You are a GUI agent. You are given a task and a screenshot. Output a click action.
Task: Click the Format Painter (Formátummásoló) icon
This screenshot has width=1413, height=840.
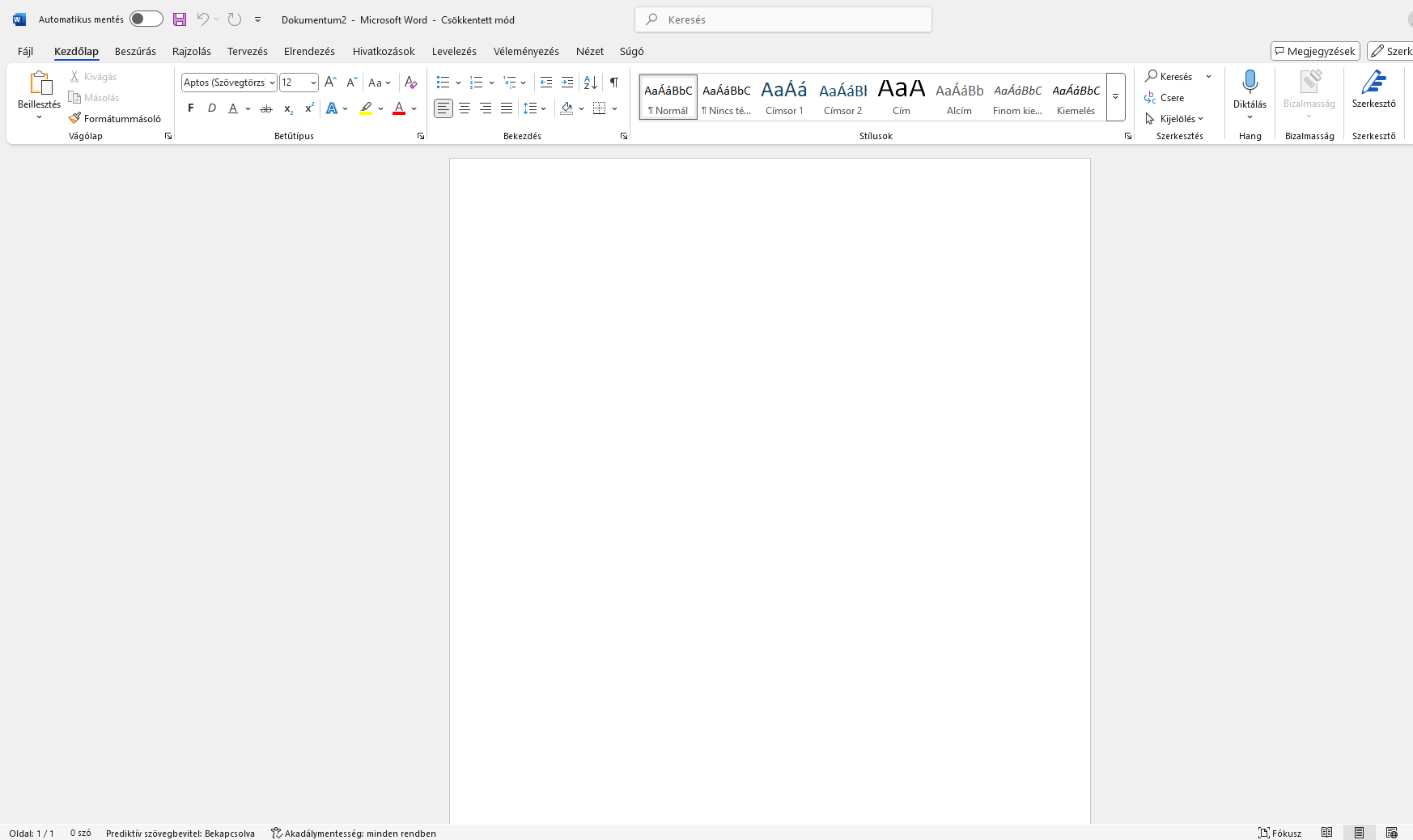point(75,118)
